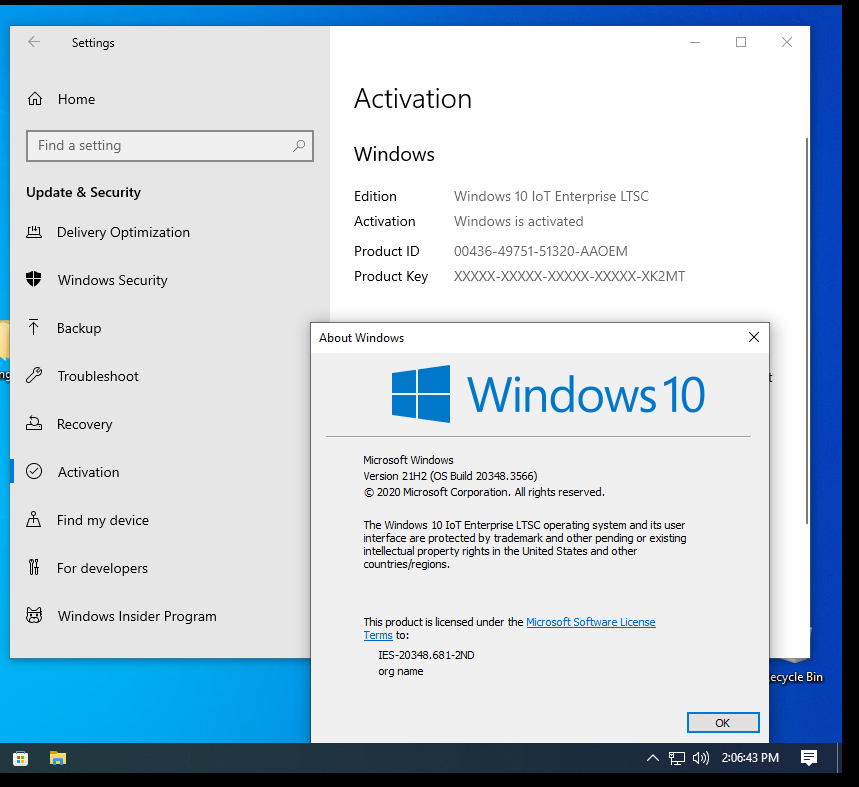Open the Action Center notification icon
This screenshot has height=787, width=859.
click(809, 758)
